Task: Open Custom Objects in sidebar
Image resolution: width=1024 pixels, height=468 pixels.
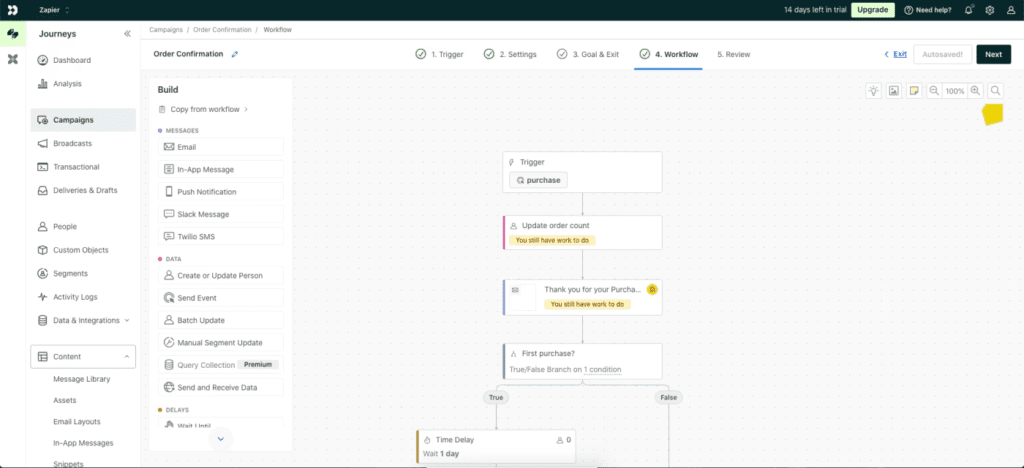Action: click(x=83, y=250)
